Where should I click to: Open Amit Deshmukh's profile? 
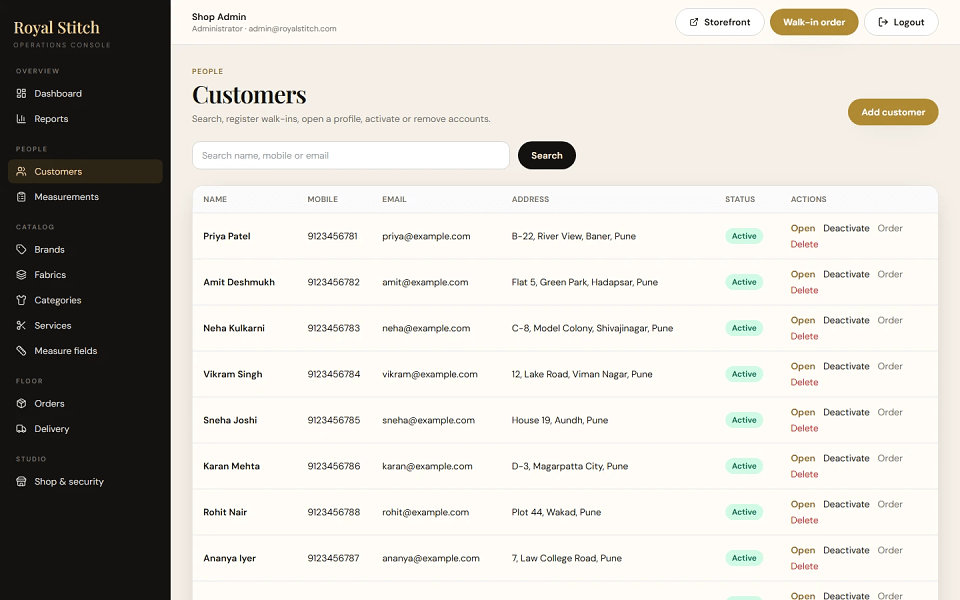click(803, 274)
